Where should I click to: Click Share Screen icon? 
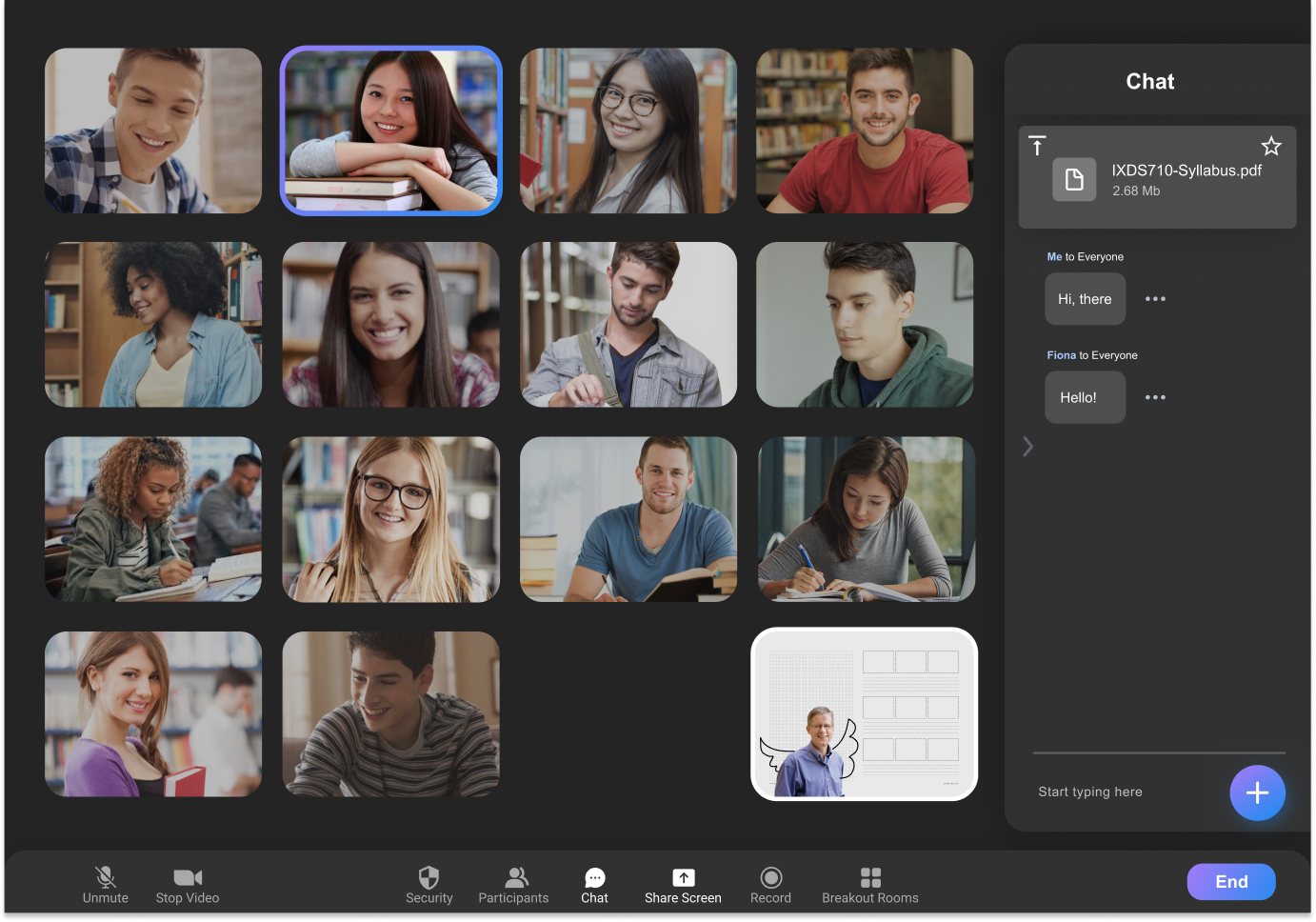click(683, 877)
